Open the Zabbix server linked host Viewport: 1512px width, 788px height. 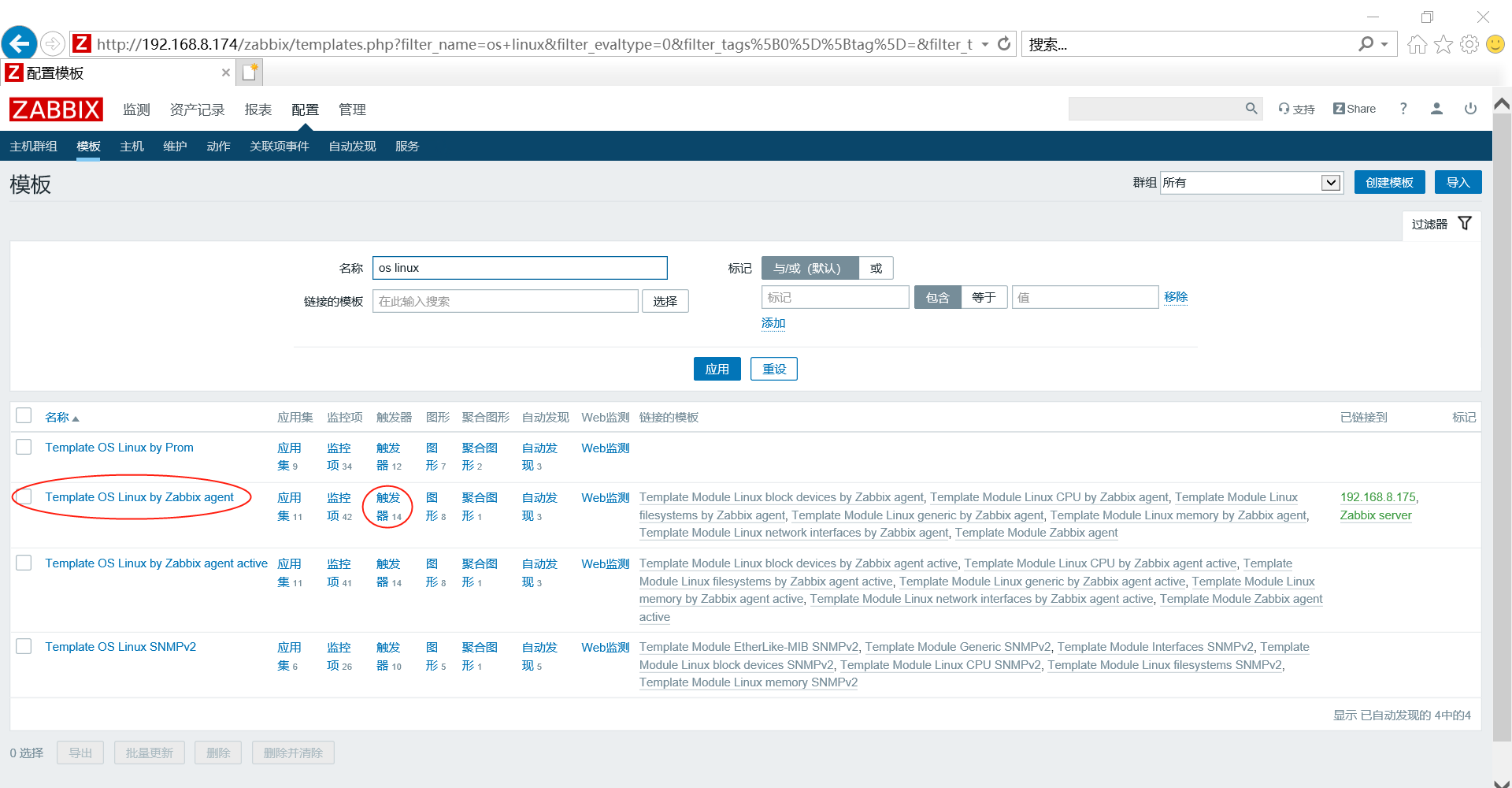click(1376, 515)
